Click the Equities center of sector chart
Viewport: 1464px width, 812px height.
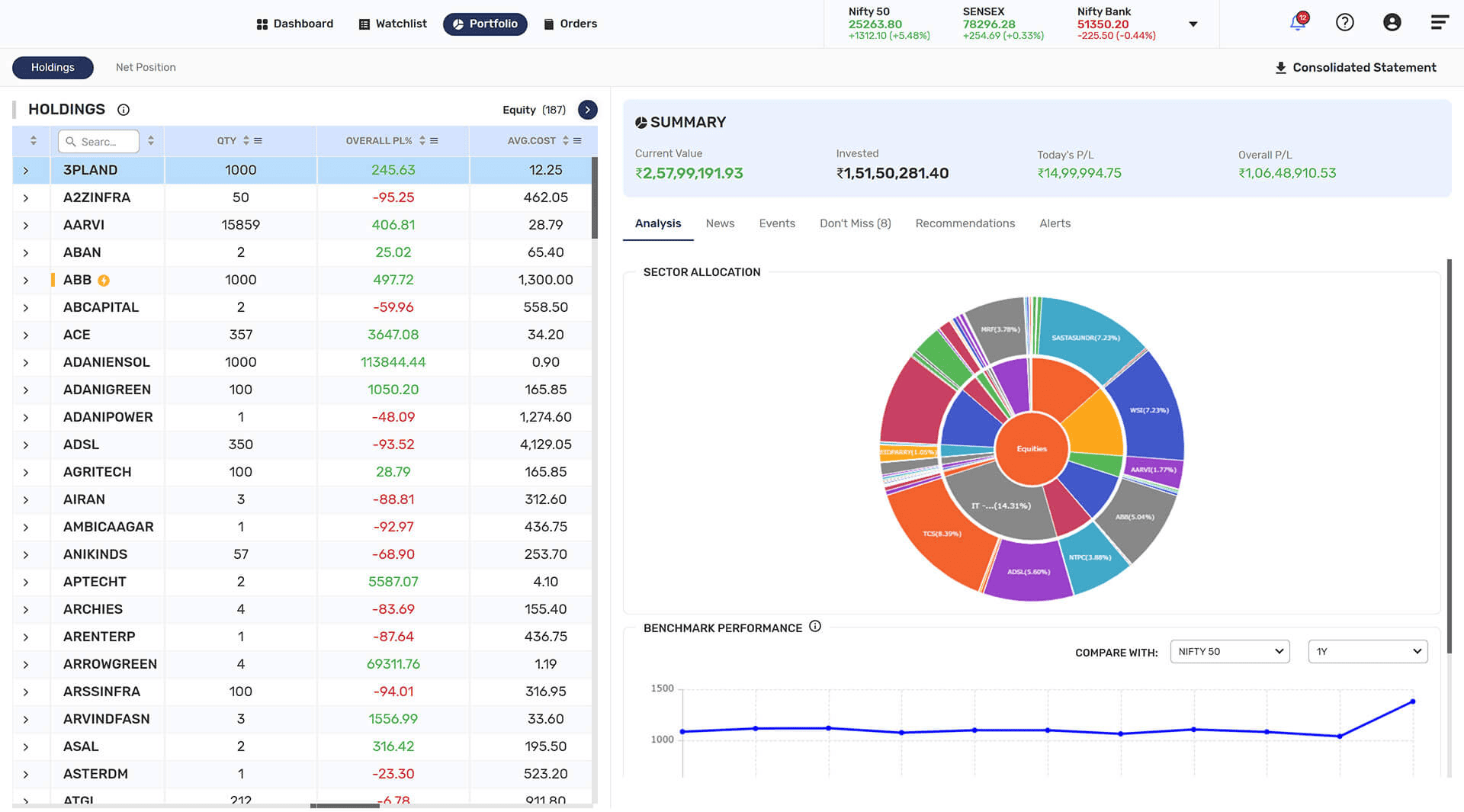tap(1032, 449)
